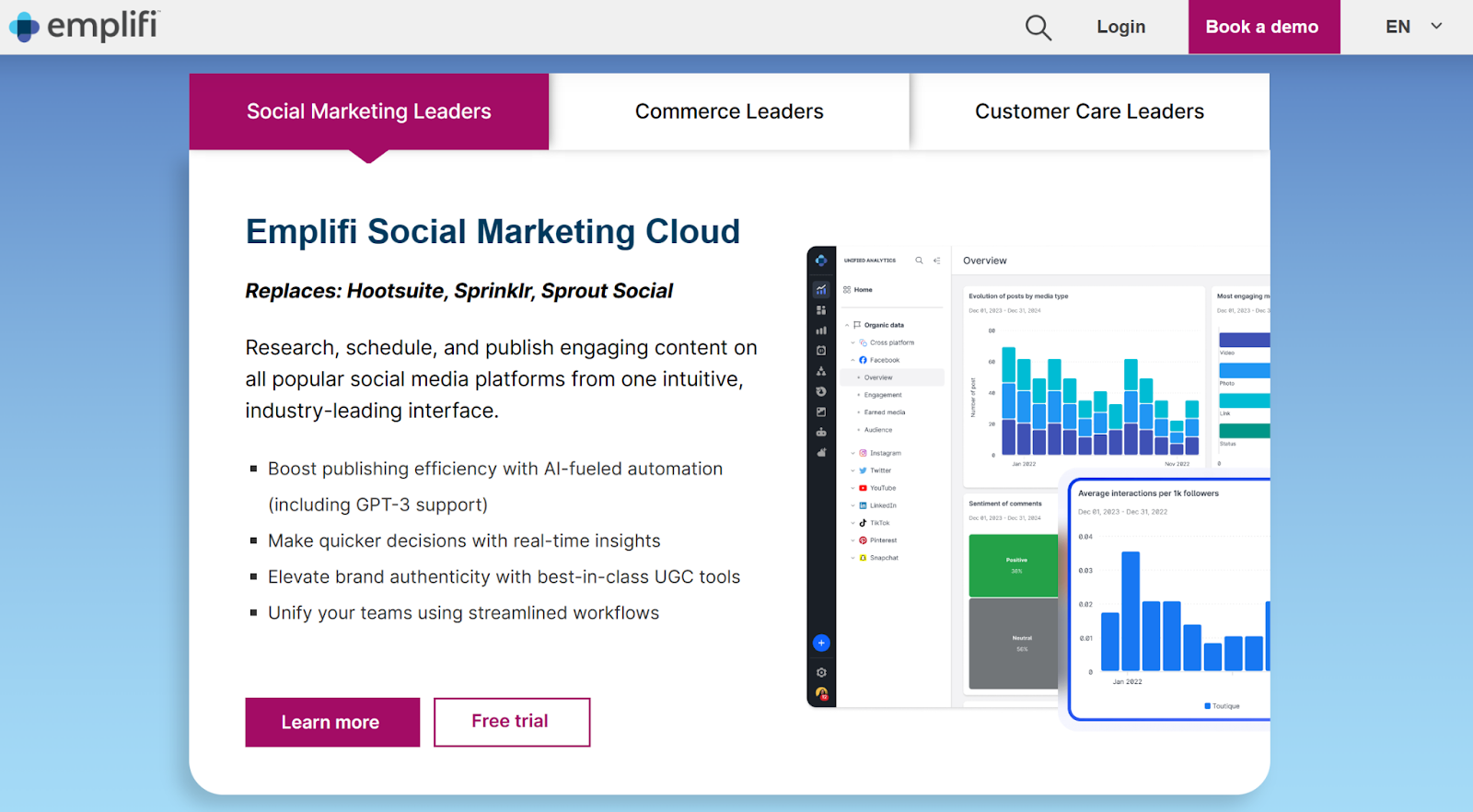The image size is (1473, 812).
Task: Click the Learn more button
Action: 331,722
